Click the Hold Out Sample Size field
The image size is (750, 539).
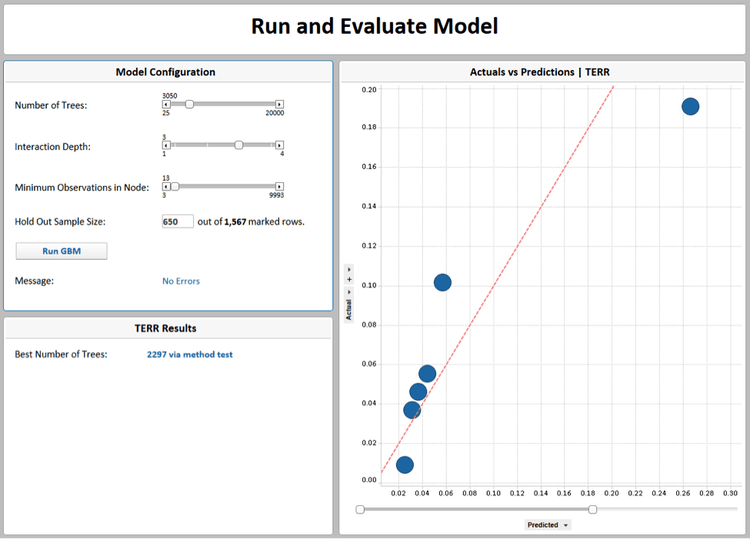point(177,221)
